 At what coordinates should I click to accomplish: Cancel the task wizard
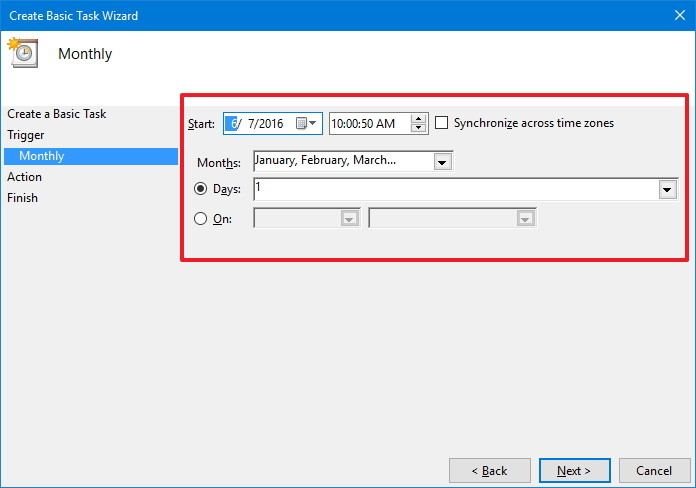tap(654, 470)
